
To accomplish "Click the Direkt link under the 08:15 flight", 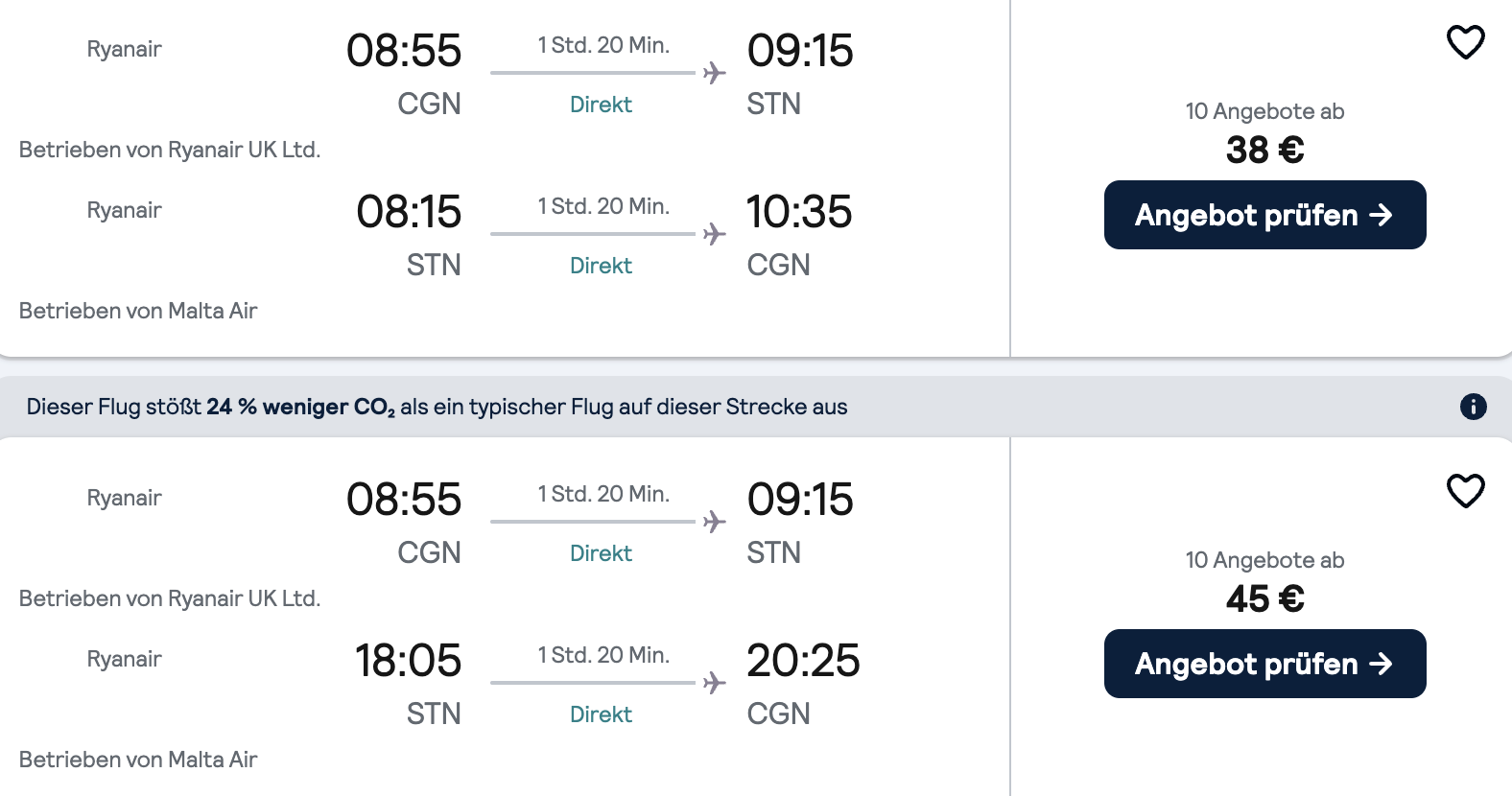I will click(601, 266).
